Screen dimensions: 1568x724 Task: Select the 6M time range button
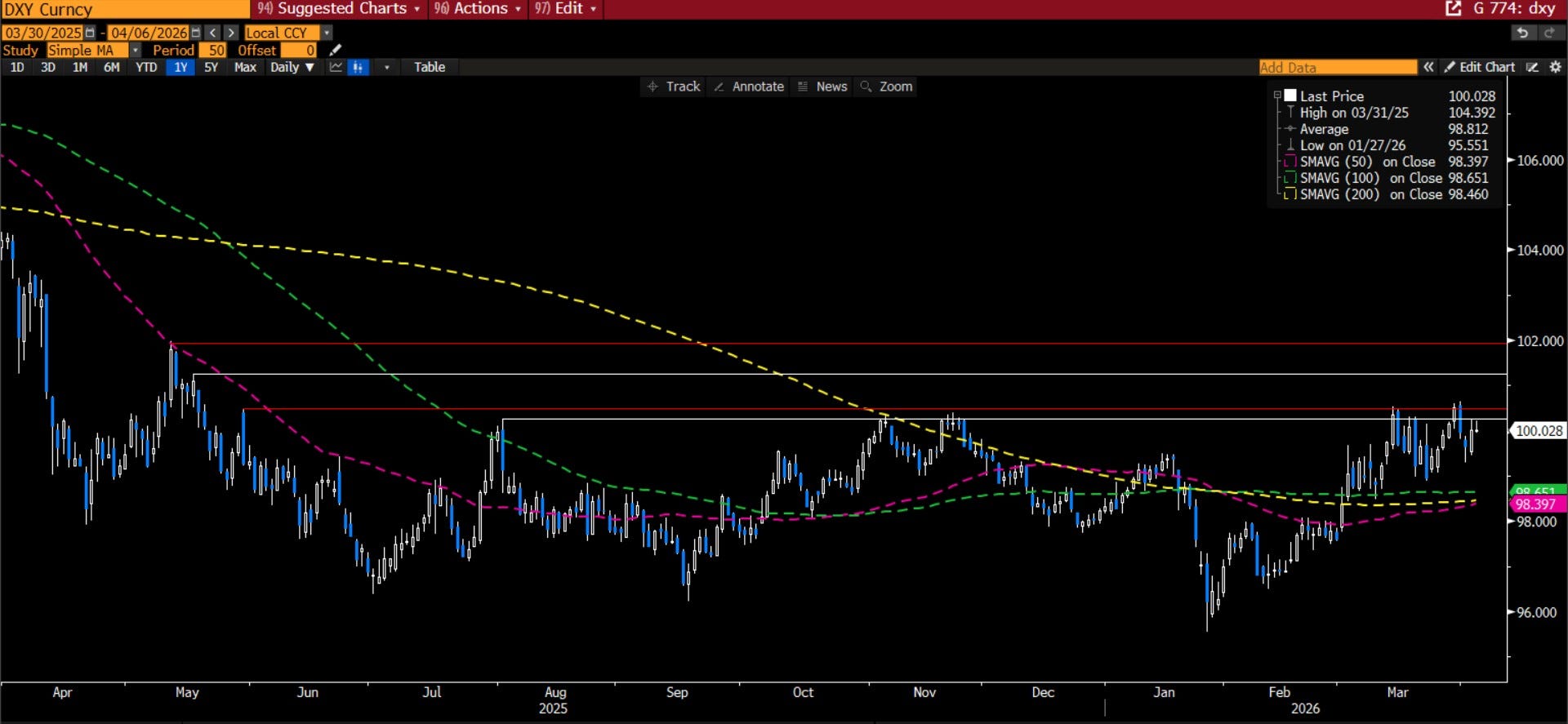[x=112, y=67]
